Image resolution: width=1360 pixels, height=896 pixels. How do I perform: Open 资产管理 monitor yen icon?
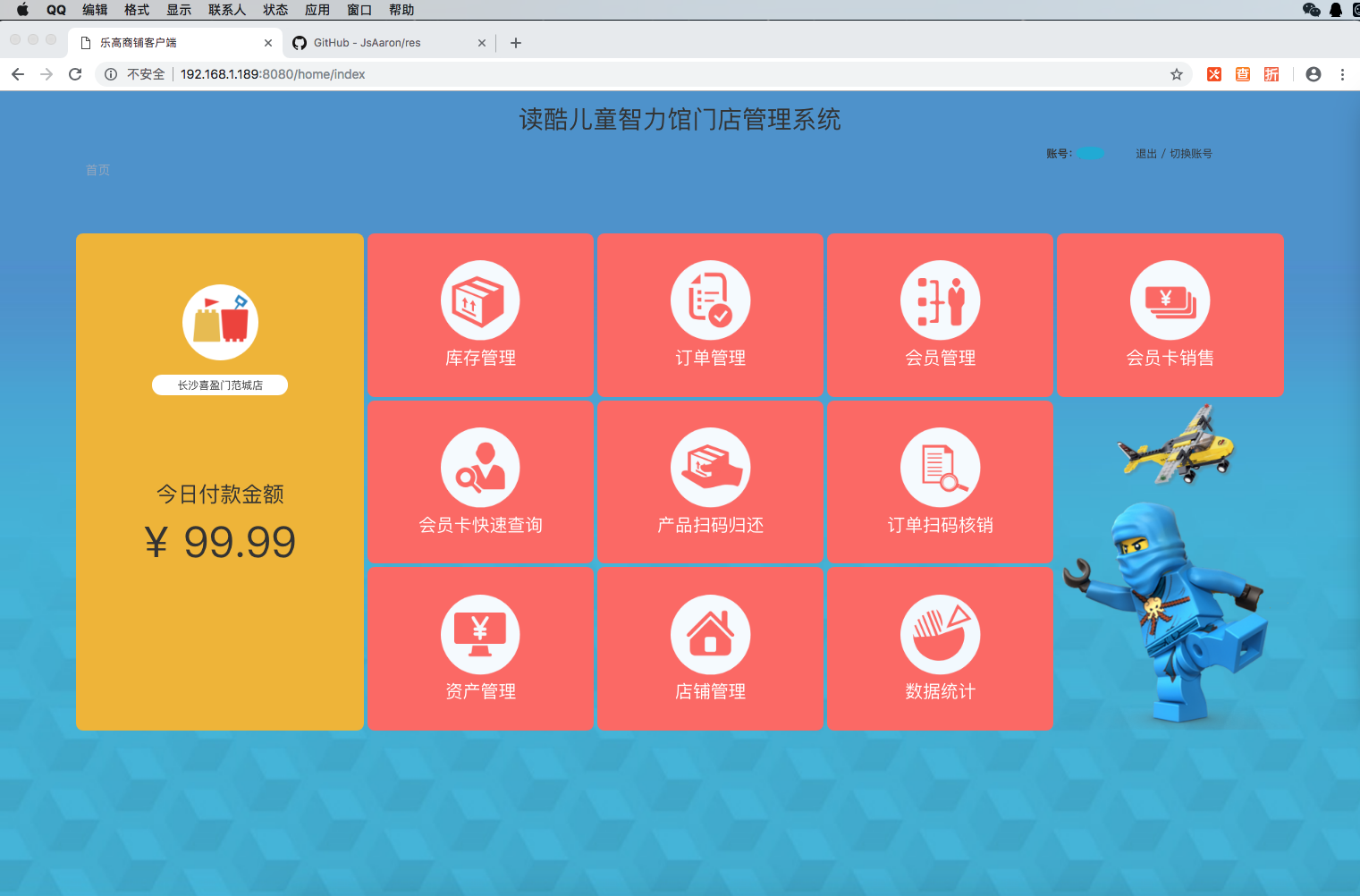(x=480, y=635)
